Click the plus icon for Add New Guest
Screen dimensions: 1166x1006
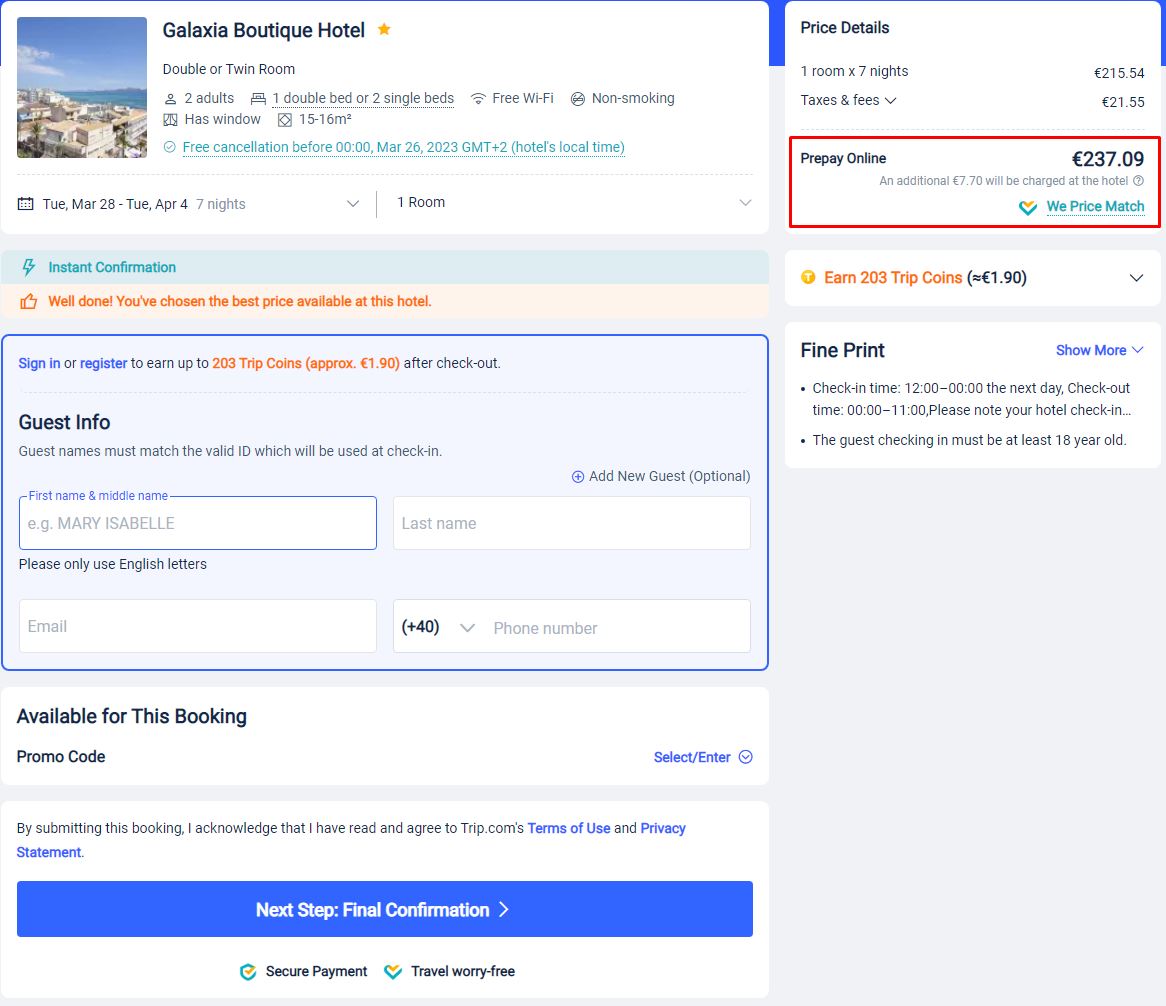point(578,477)
